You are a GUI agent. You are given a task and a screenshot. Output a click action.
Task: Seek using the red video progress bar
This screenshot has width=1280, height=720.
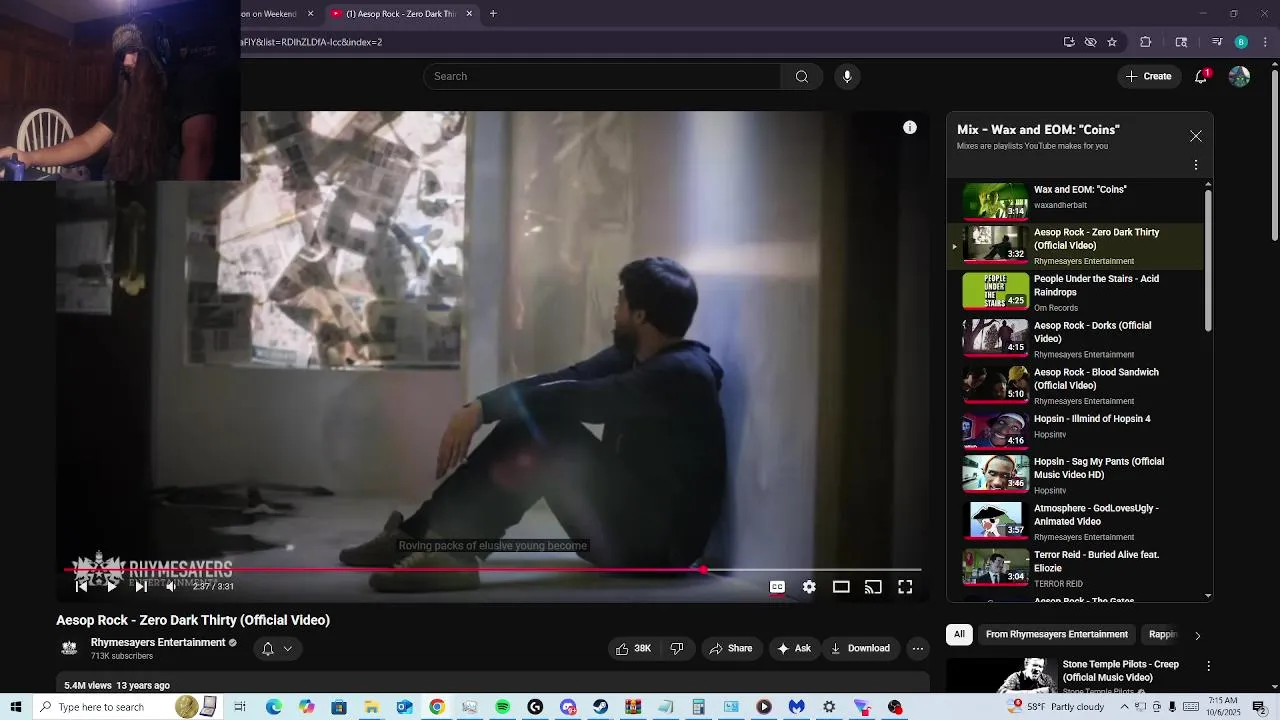(x=492, y=570)
